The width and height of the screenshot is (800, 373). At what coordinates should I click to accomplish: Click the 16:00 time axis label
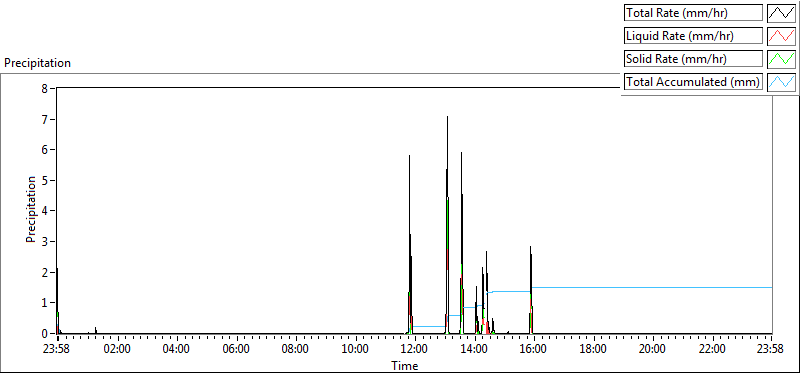pos(534,350)
